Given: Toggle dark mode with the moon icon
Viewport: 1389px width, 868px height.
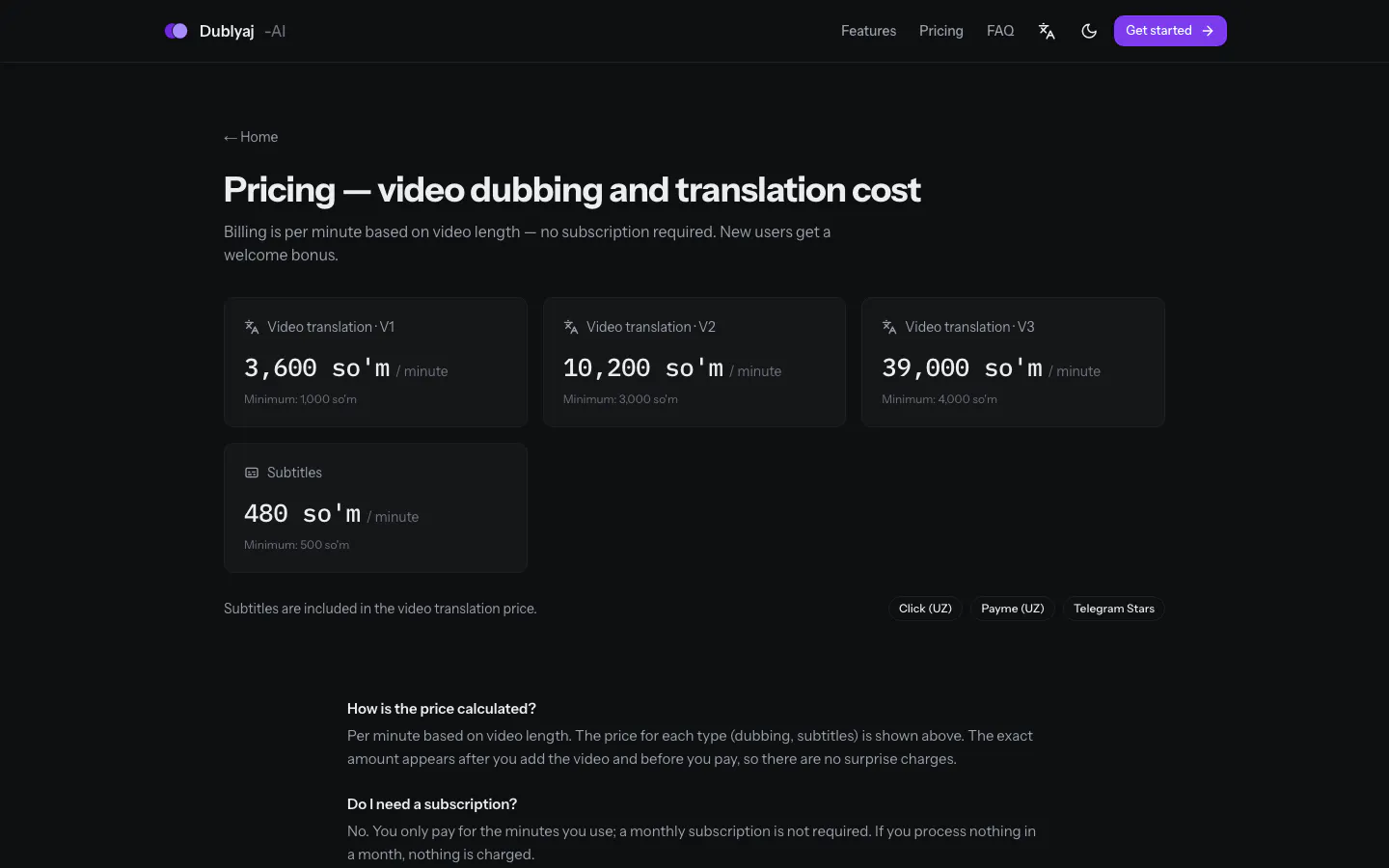Looking at the screenshot, I should click(1089, 31).
